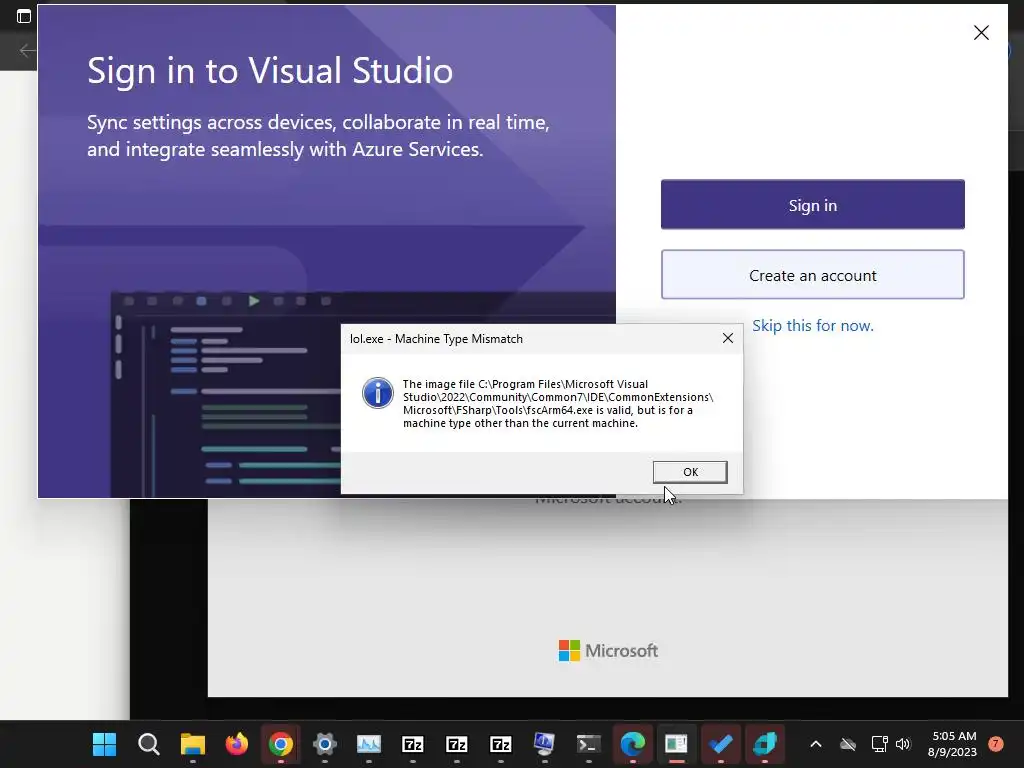Click the Sign in to Visual Studio heading
This screenshot has height=768, width=1024.
pos(270,70)
